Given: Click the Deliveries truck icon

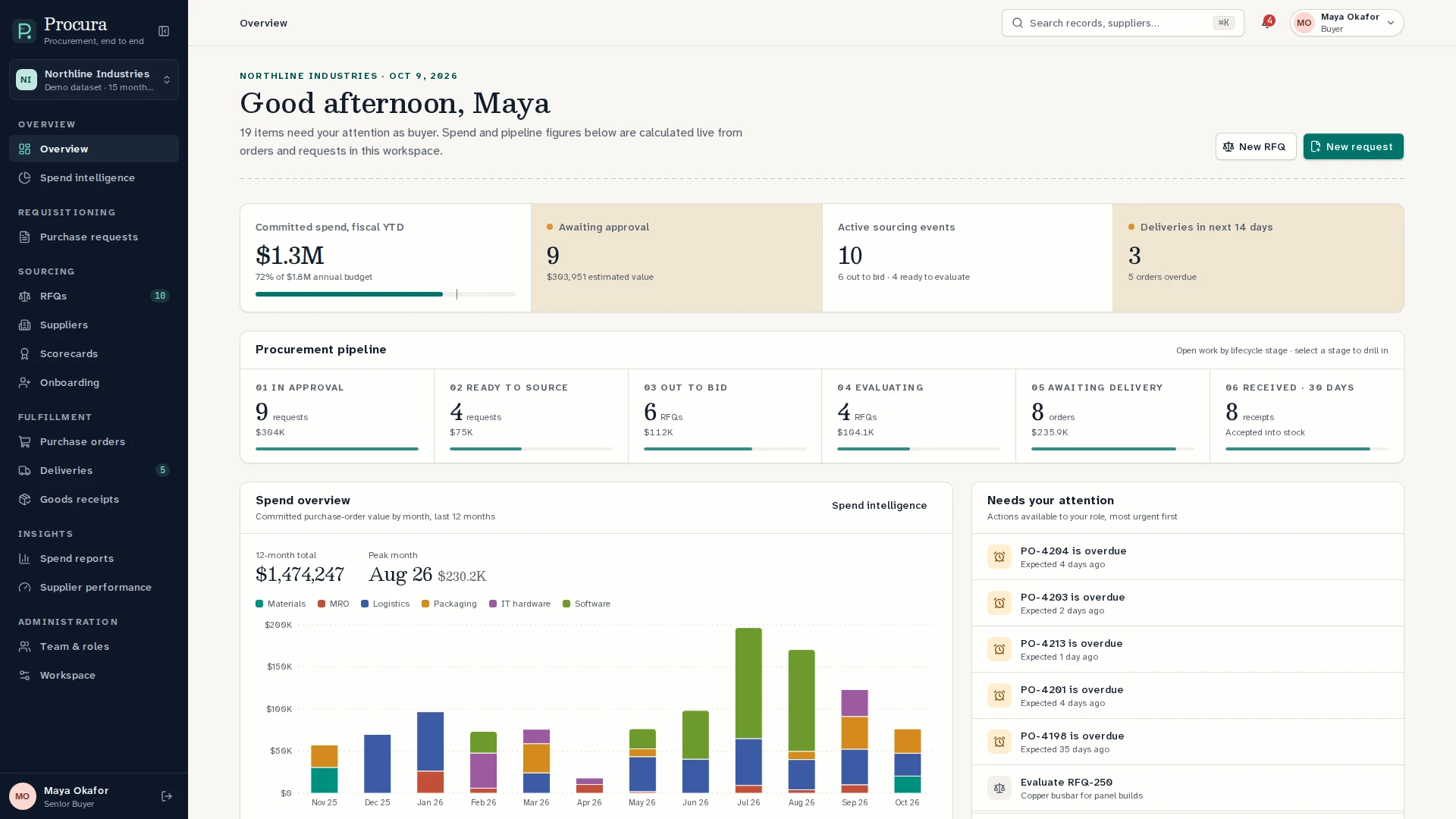Looking at the screenshot, I should pos(25,470).
